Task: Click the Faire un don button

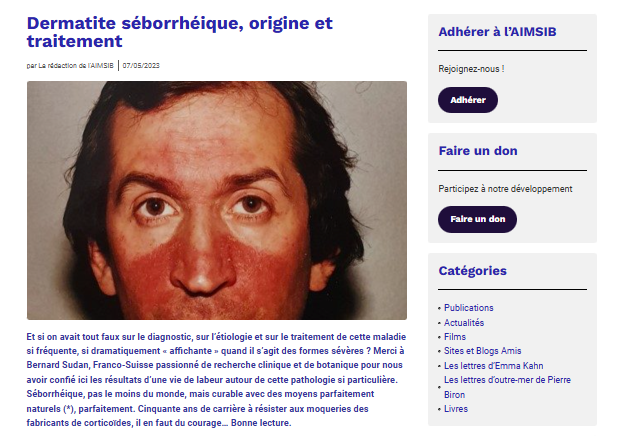Action: coord(477,219)
